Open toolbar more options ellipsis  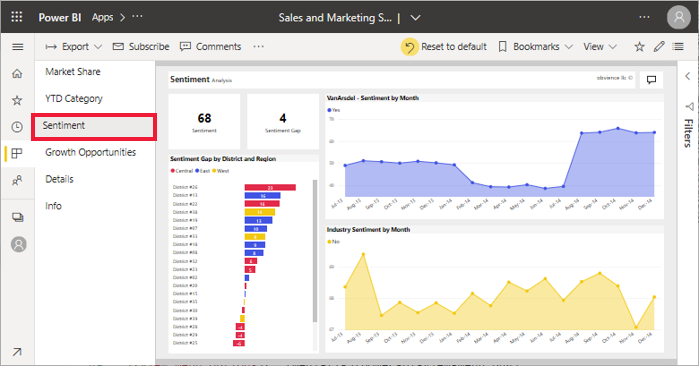pos(258,46)
